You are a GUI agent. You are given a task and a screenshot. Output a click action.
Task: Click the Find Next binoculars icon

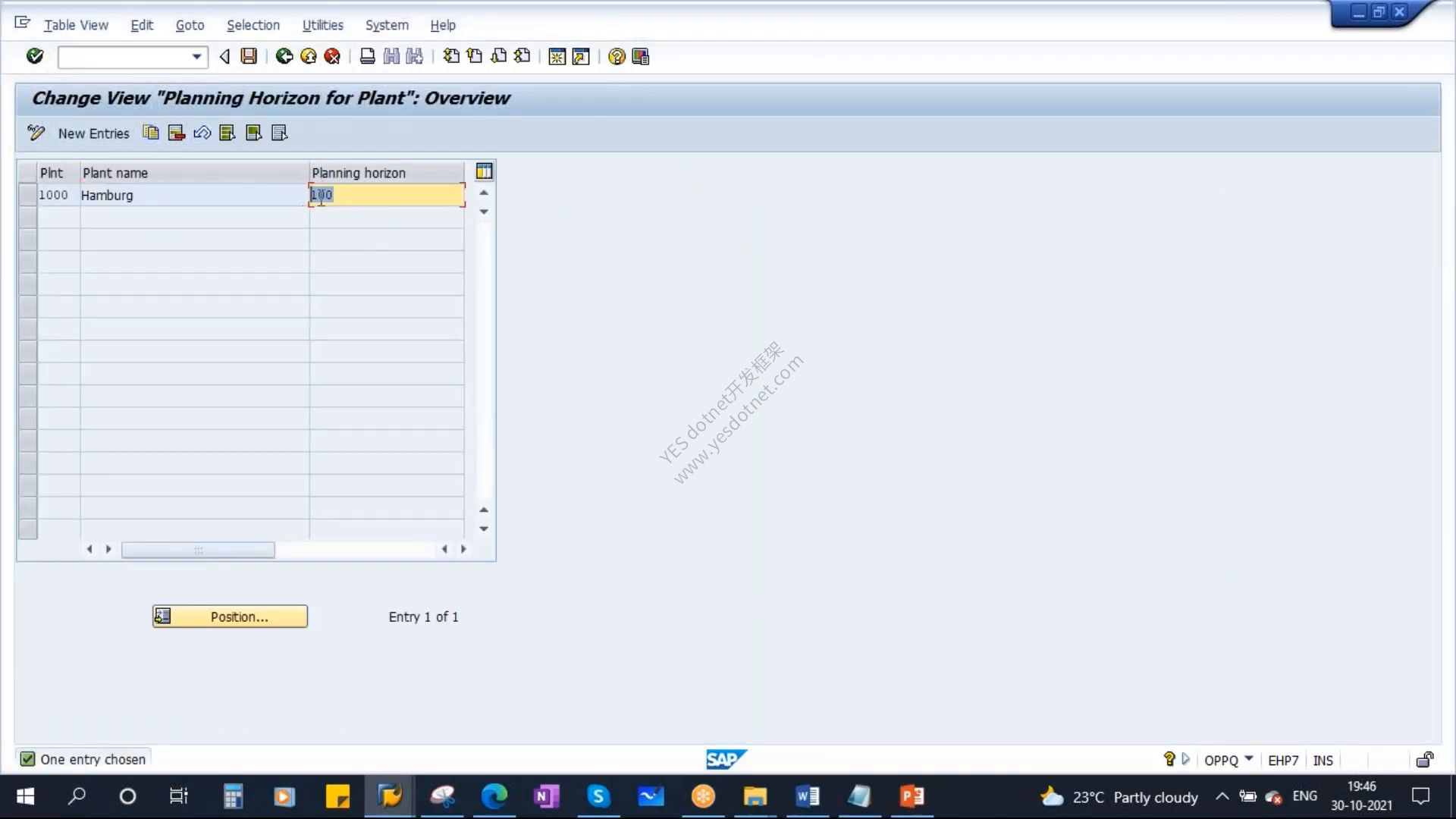[415, 56]
